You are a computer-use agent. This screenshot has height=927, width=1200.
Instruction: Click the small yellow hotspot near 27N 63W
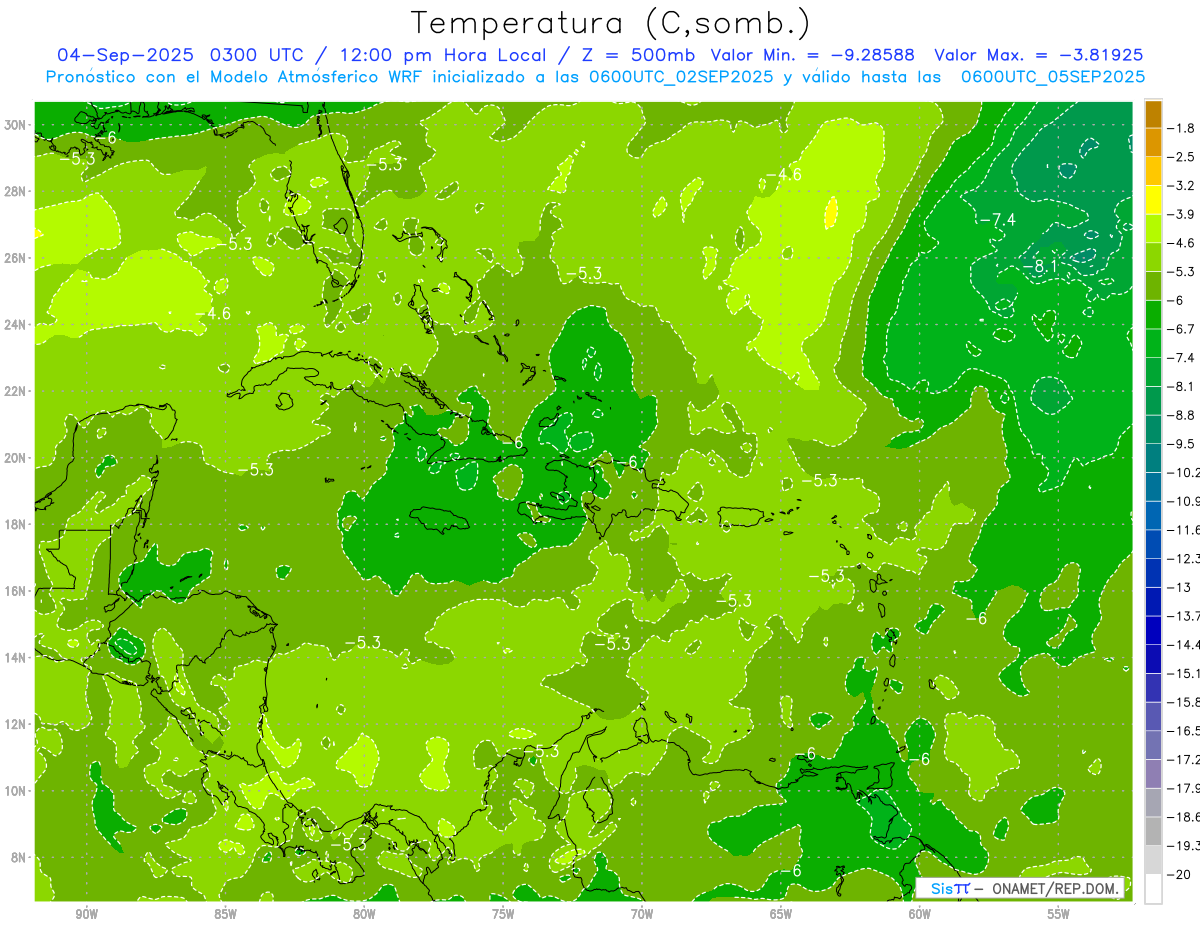(x=831, y=212)
